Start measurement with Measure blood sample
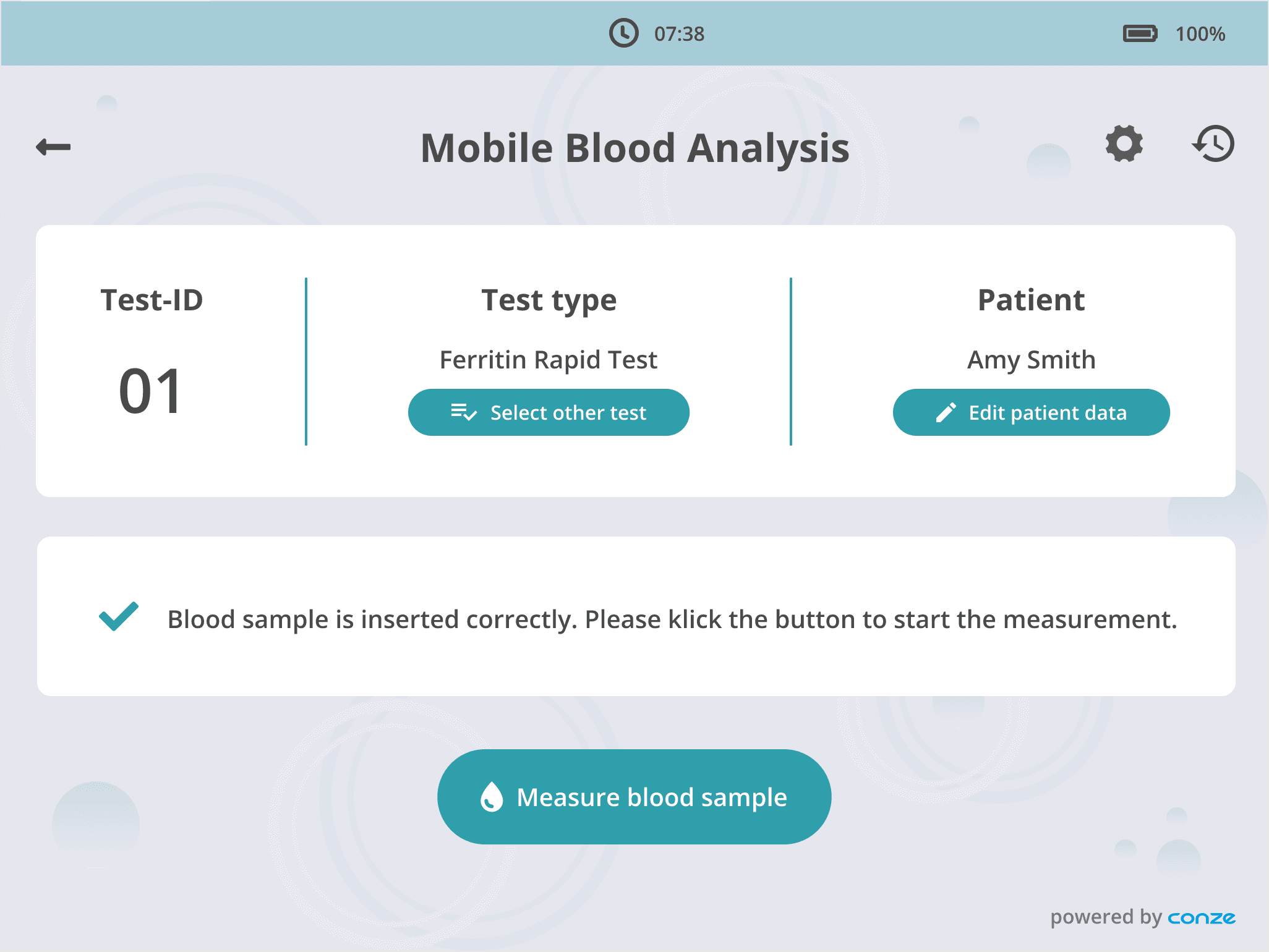Screen dimensions: 1269x952 pyautogui.click(x=634, y=797)
